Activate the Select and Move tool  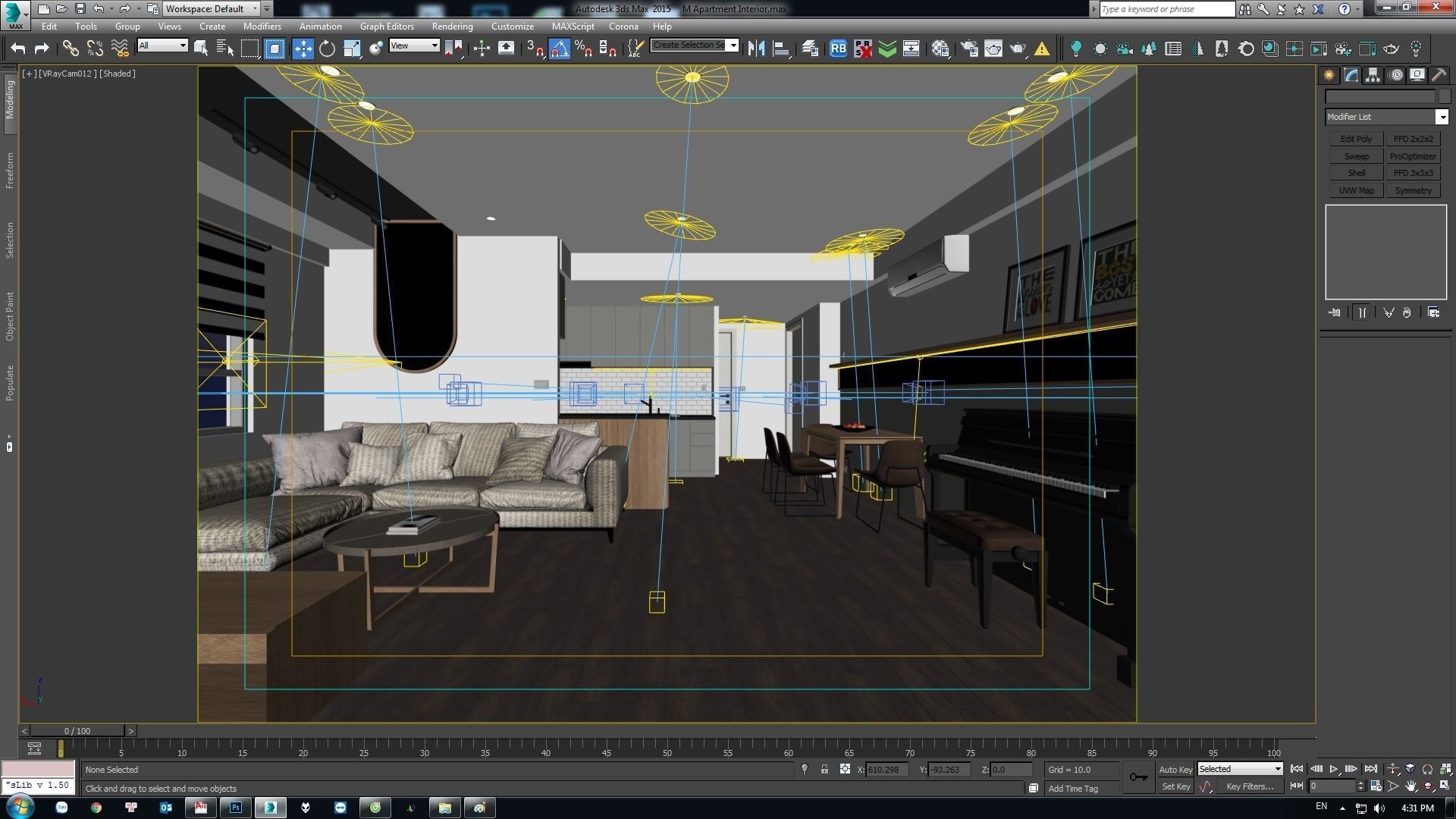point(303,49)
